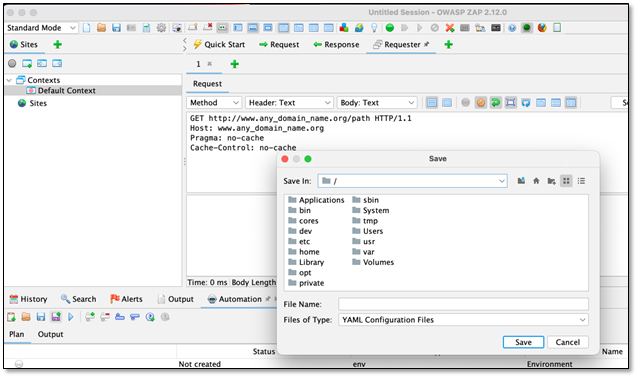Image resolution: width=638 pixels, height=378 pixels.
Task: Click the add job icon with green plus
Action: pyautogui.click(x=90, y=317)
